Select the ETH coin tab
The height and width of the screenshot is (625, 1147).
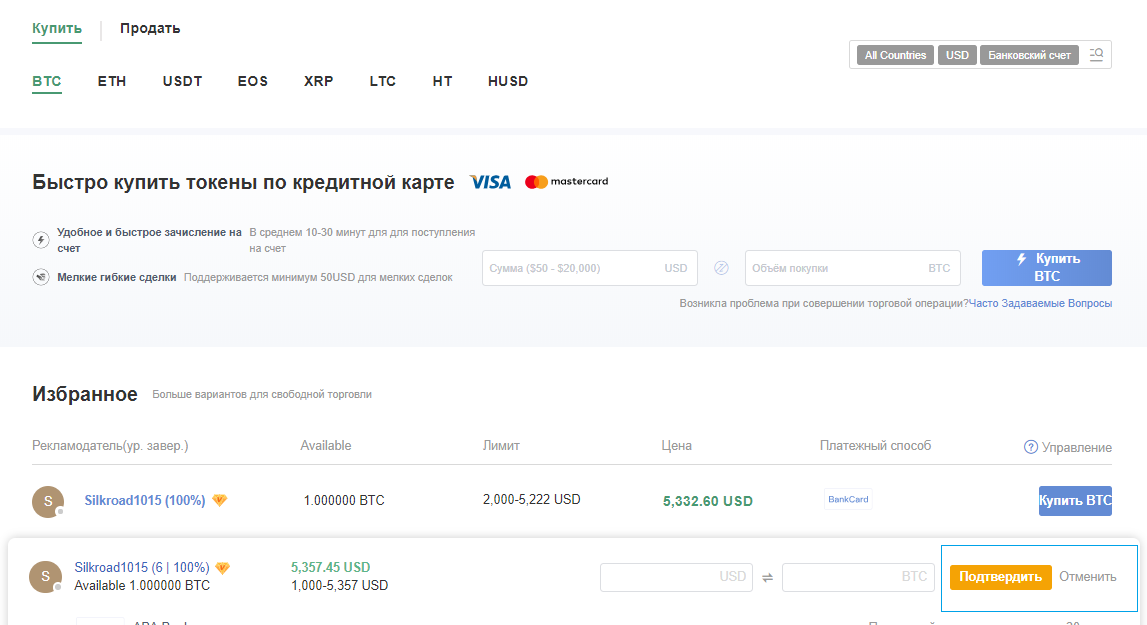pyautogui.click(x=112, y=81)
